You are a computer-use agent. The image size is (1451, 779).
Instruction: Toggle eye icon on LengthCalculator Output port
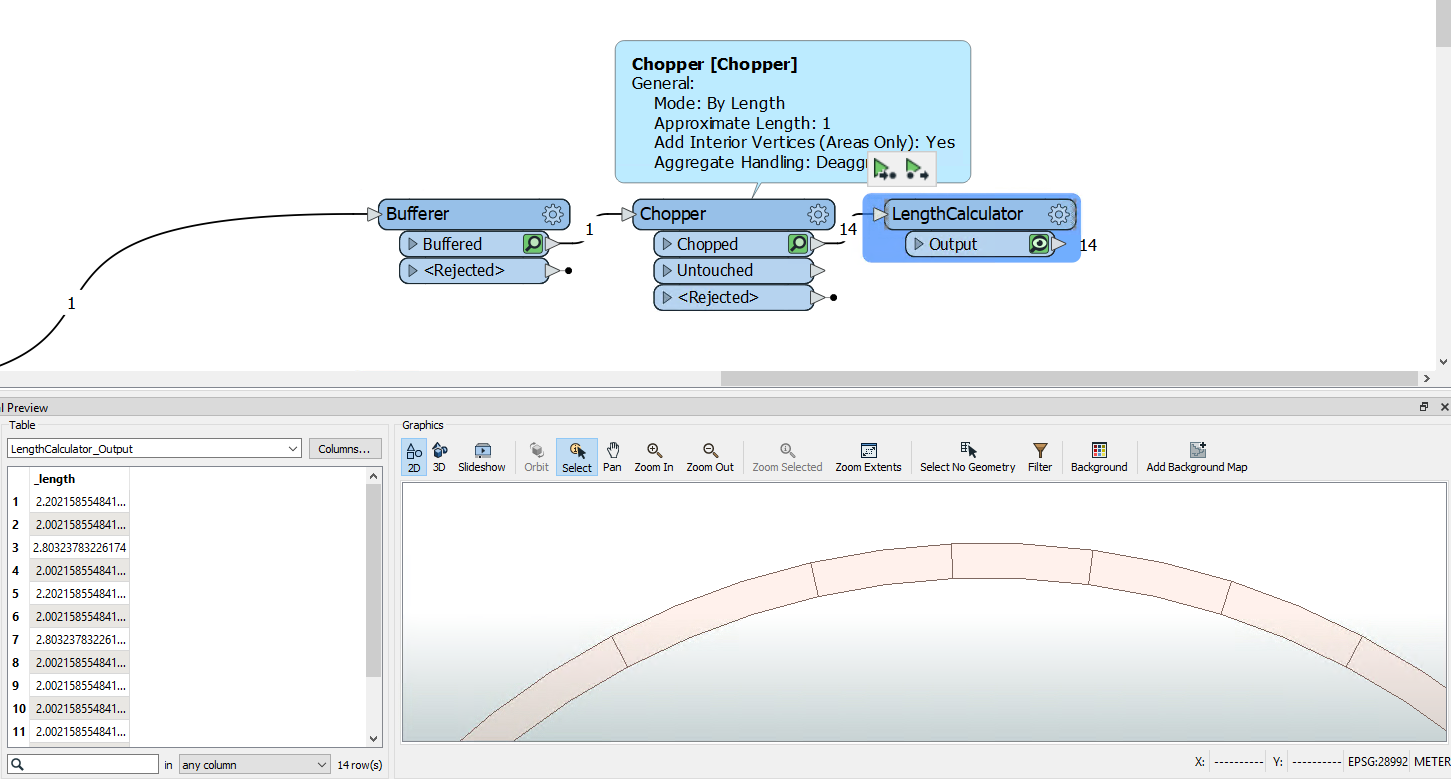pos(1040,243)
